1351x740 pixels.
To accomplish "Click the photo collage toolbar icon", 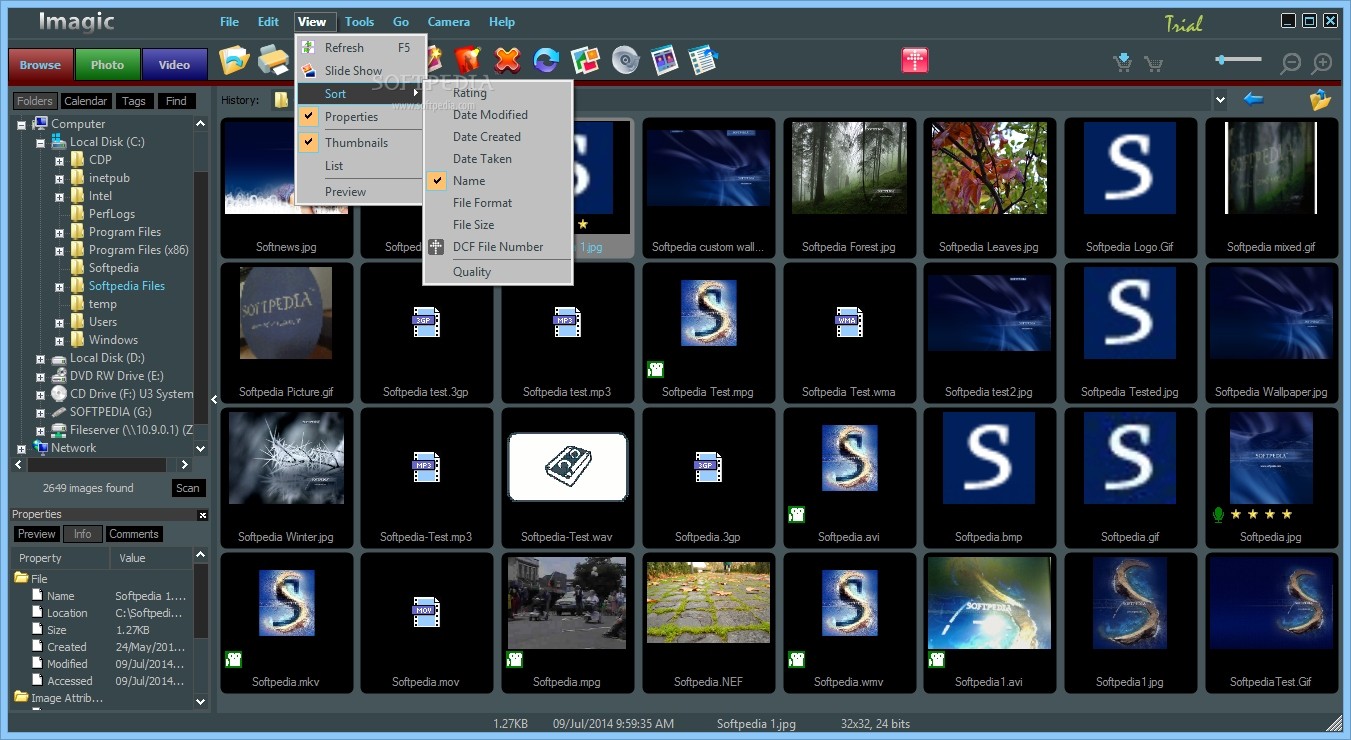I will click(x=585, y=61).
